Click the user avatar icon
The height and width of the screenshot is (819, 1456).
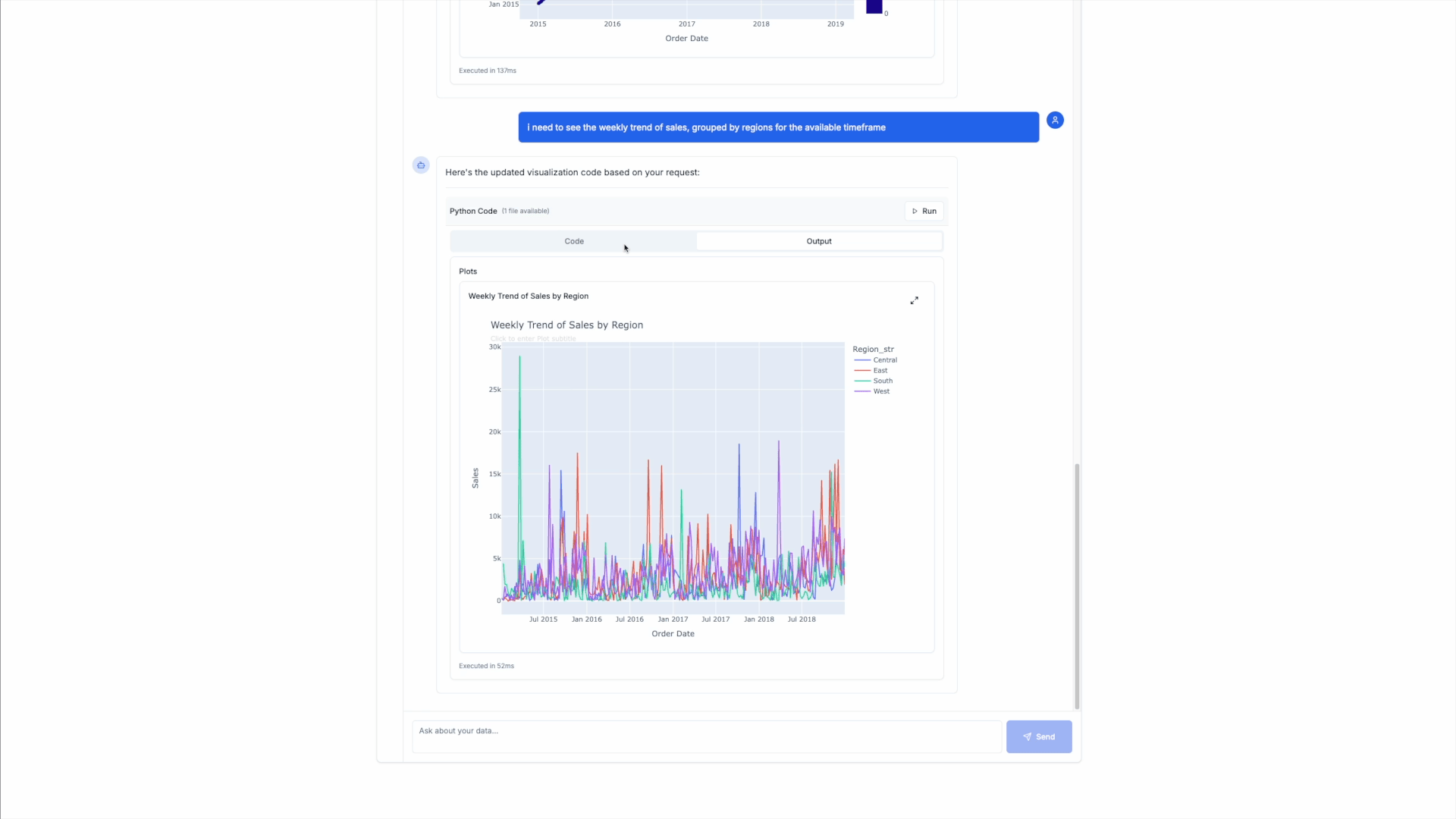pos(1055,121)
